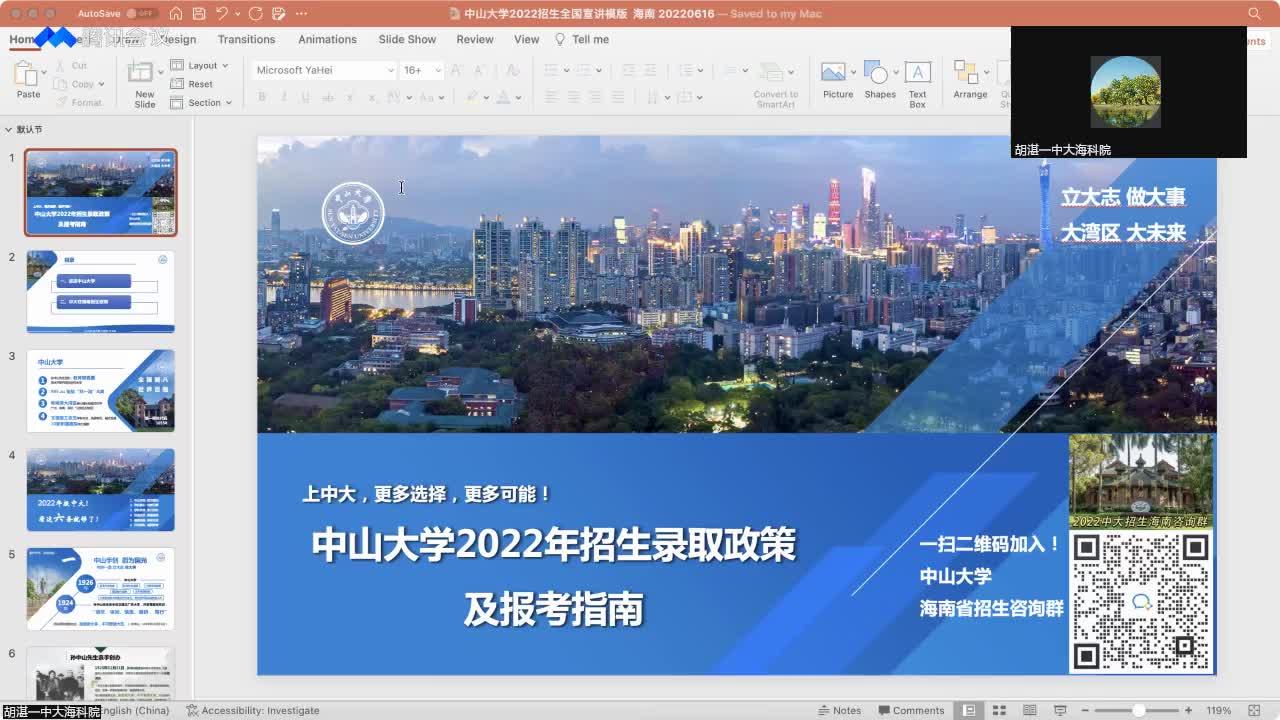The image size is (1280, 720).
Task: Click the New Slide icon
Action: pos(140,74)
